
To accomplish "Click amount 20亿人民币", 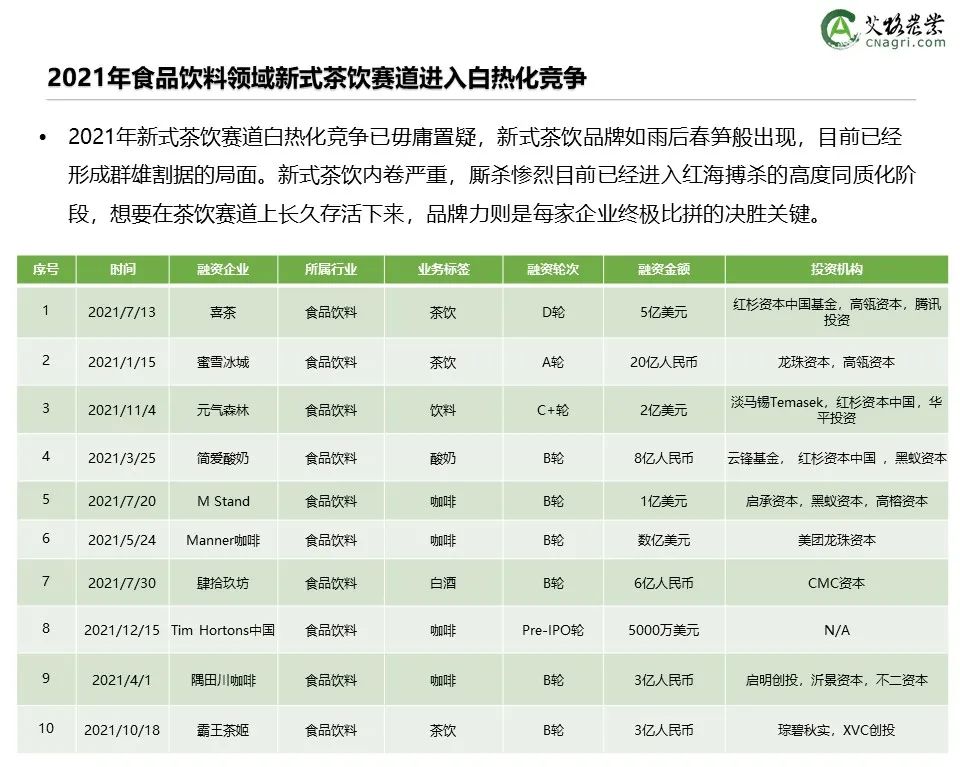I will pyautogui.click(x=664, y=362).
